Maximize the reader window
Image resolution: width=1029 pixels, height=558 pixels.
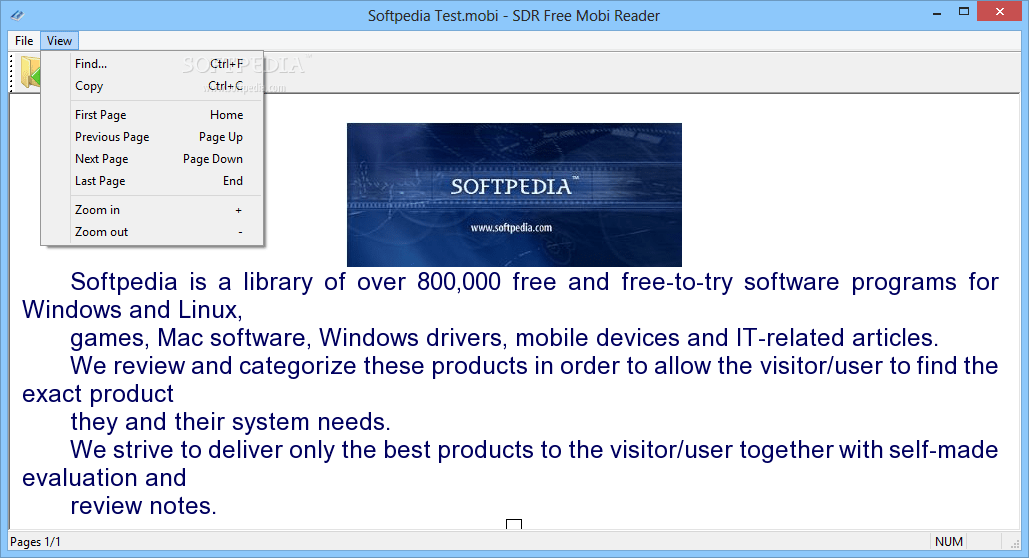tap(963, 12)
